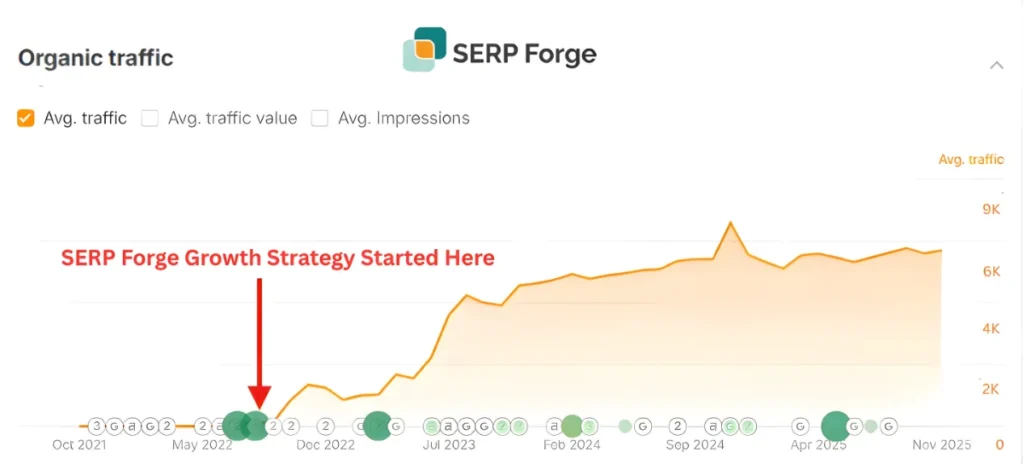Click the rightmost "G" marker on timeline
Screen dimensions: 1024x464
[888, 426]
